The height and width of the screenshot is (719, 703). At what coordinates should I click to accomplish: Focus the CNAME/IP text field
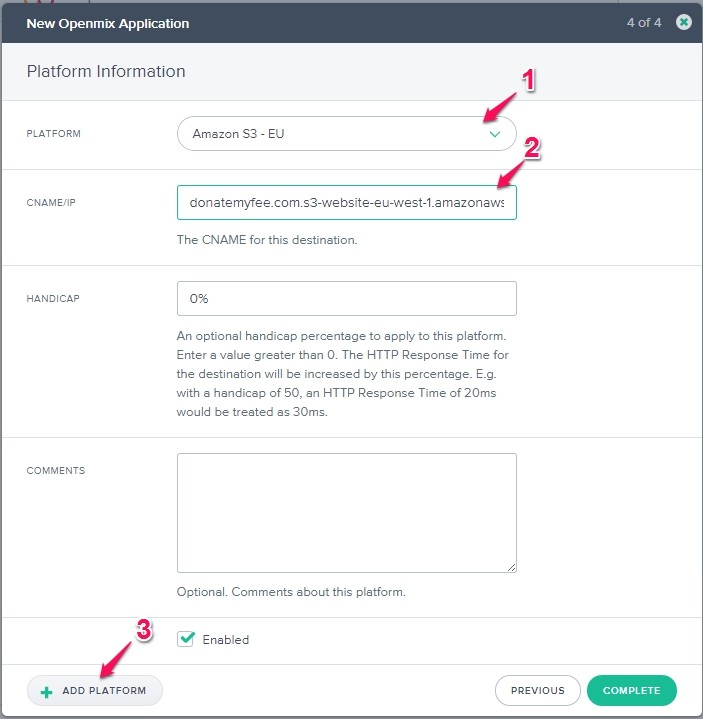tap(346, 203)
